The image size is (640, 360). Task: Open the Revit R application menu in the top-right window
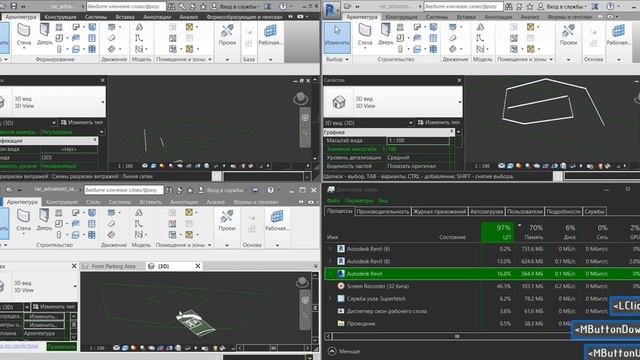point(332,9)
